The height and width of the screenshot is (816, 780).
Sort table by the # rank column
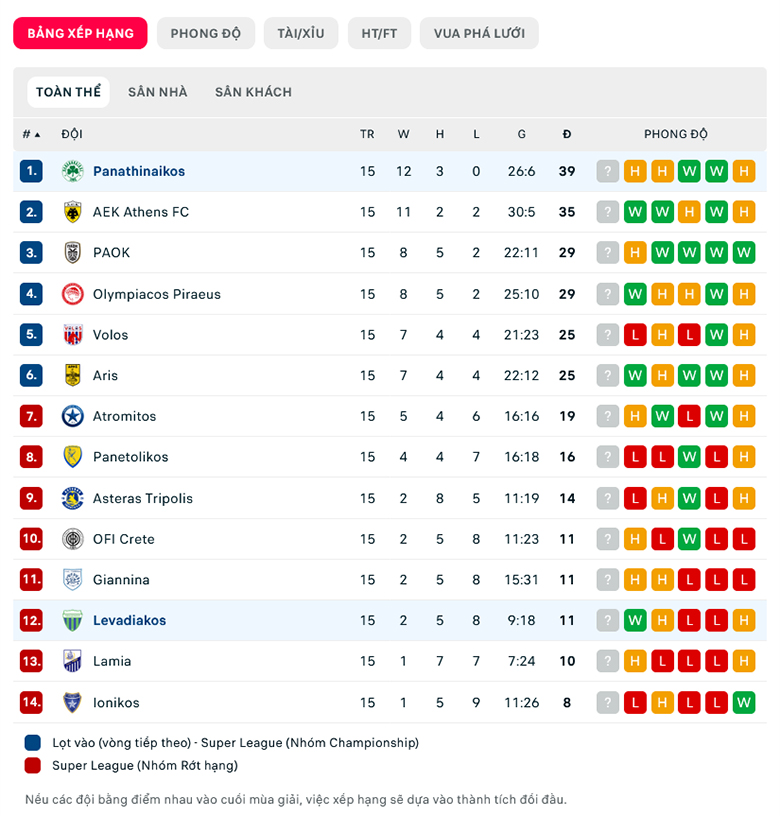point(31,134)
